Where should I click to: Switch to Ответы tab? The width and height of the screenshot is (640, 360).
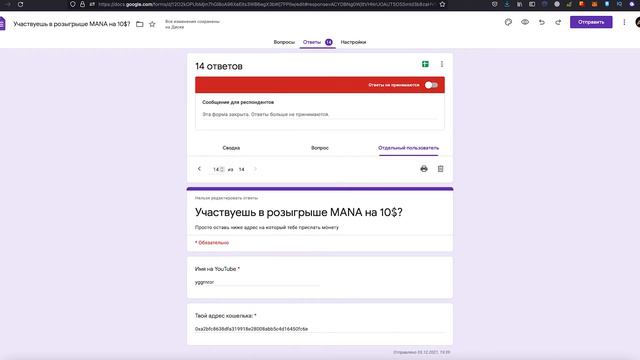(x=318, y=42)
